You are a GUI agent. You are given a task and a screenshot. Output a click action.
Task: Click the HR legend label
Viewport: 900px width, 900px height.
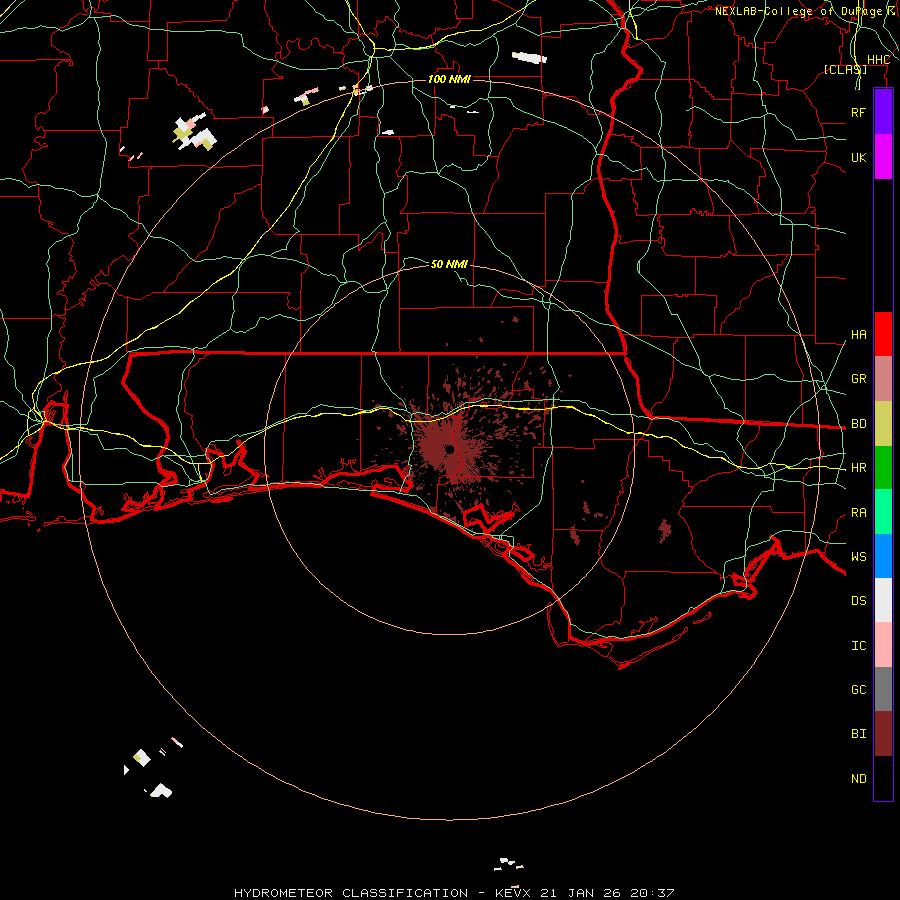pos(858,467)
